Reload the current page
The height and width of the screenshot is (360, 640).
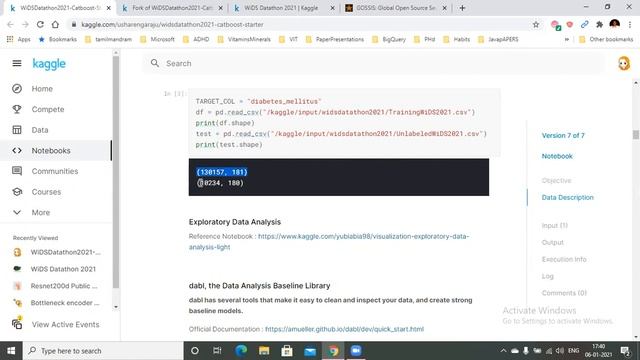point(40,24)
